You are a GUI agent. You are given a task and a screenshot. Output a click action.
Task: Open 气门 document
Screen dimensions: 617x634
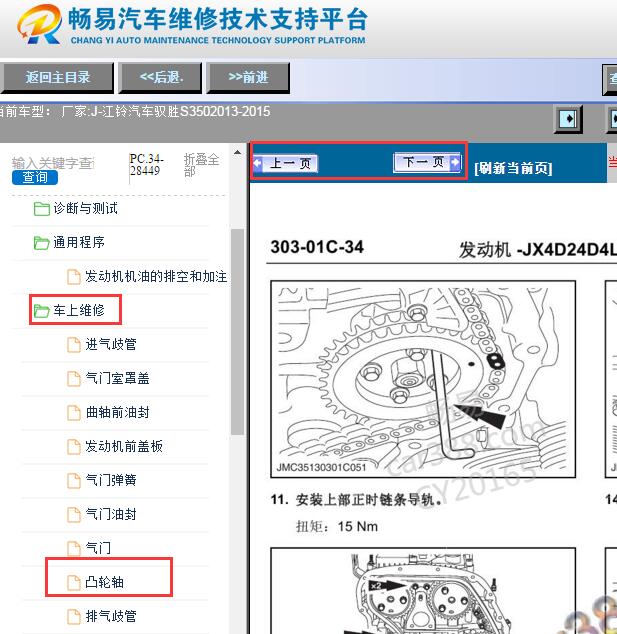98,548
